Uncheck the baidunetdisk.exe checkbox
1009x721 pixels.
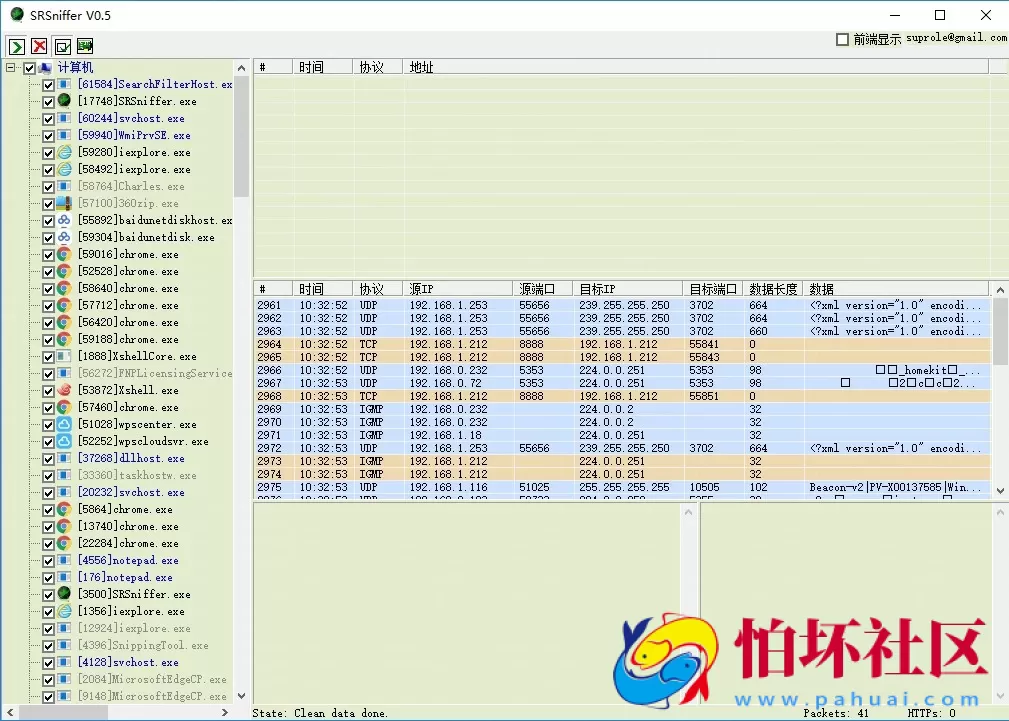pos(48,238)
